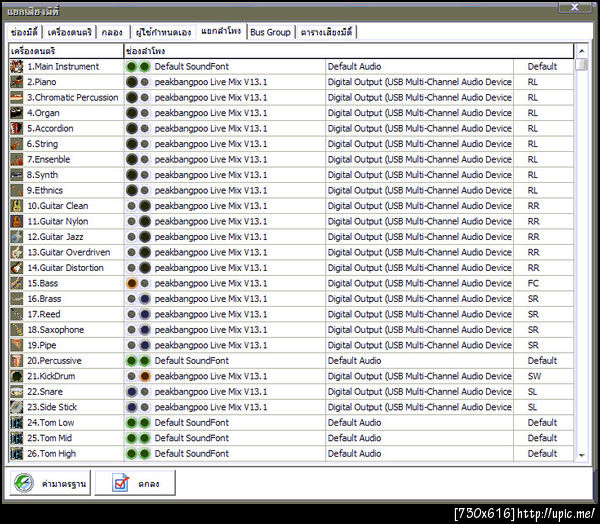The height and width of the screenshot is (524, 600).
Task: Open speaker channel SW for KickDrum row
Action: click(534, 377)
